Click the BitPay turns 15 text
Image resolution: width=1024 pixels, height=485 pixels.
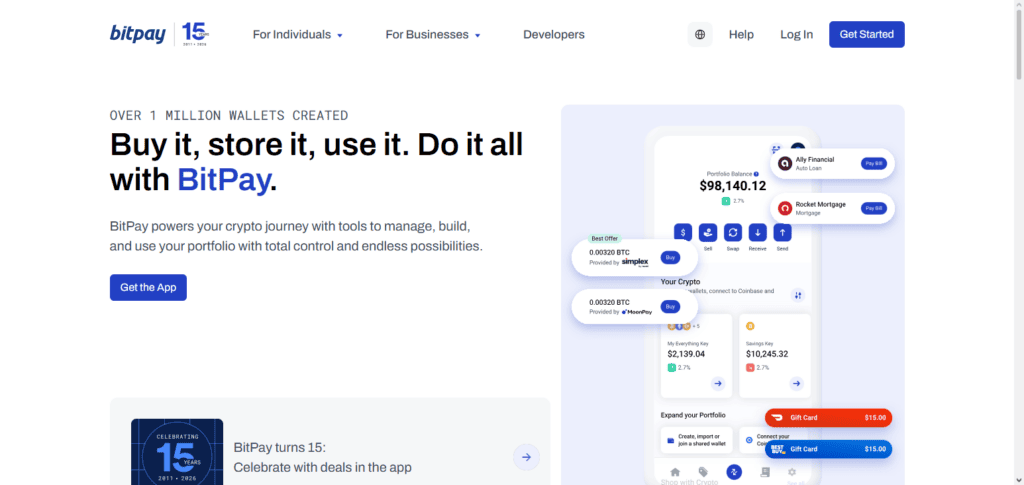(280, 447)
